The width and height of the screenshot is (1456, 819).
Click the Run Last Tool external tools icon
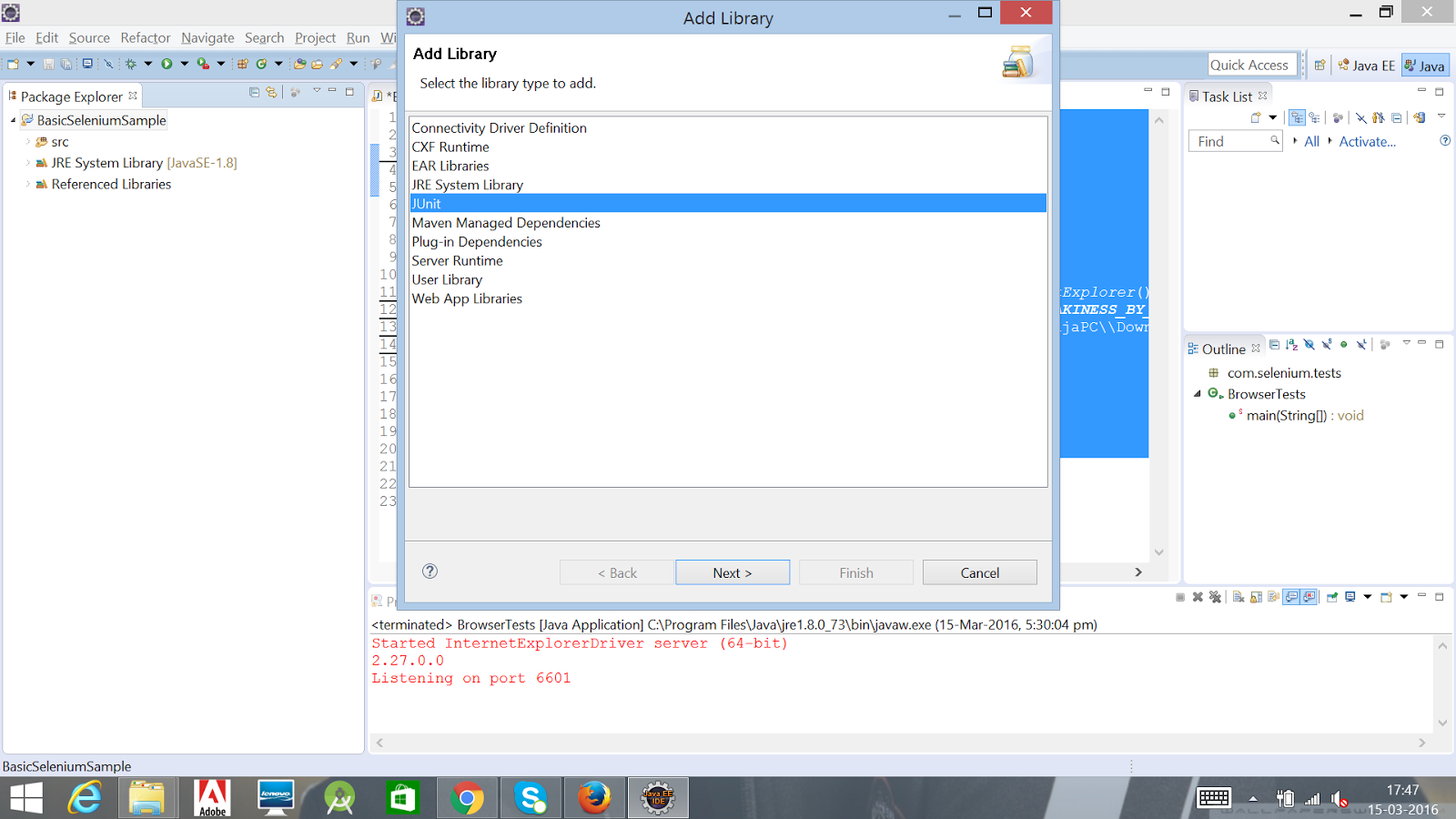pyautogui.click(x=203, y=64)
